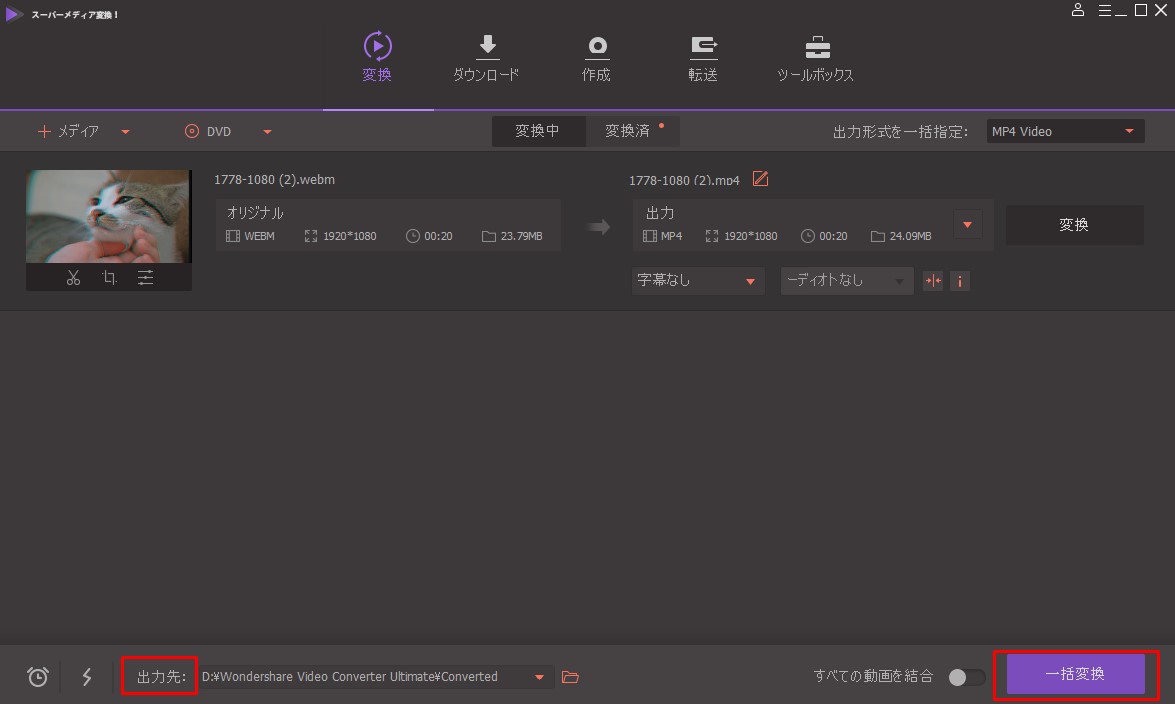Open the user account icon
Image resolution: width=1175 pixels, height=704 pixels.
(x=1078, y=10)
